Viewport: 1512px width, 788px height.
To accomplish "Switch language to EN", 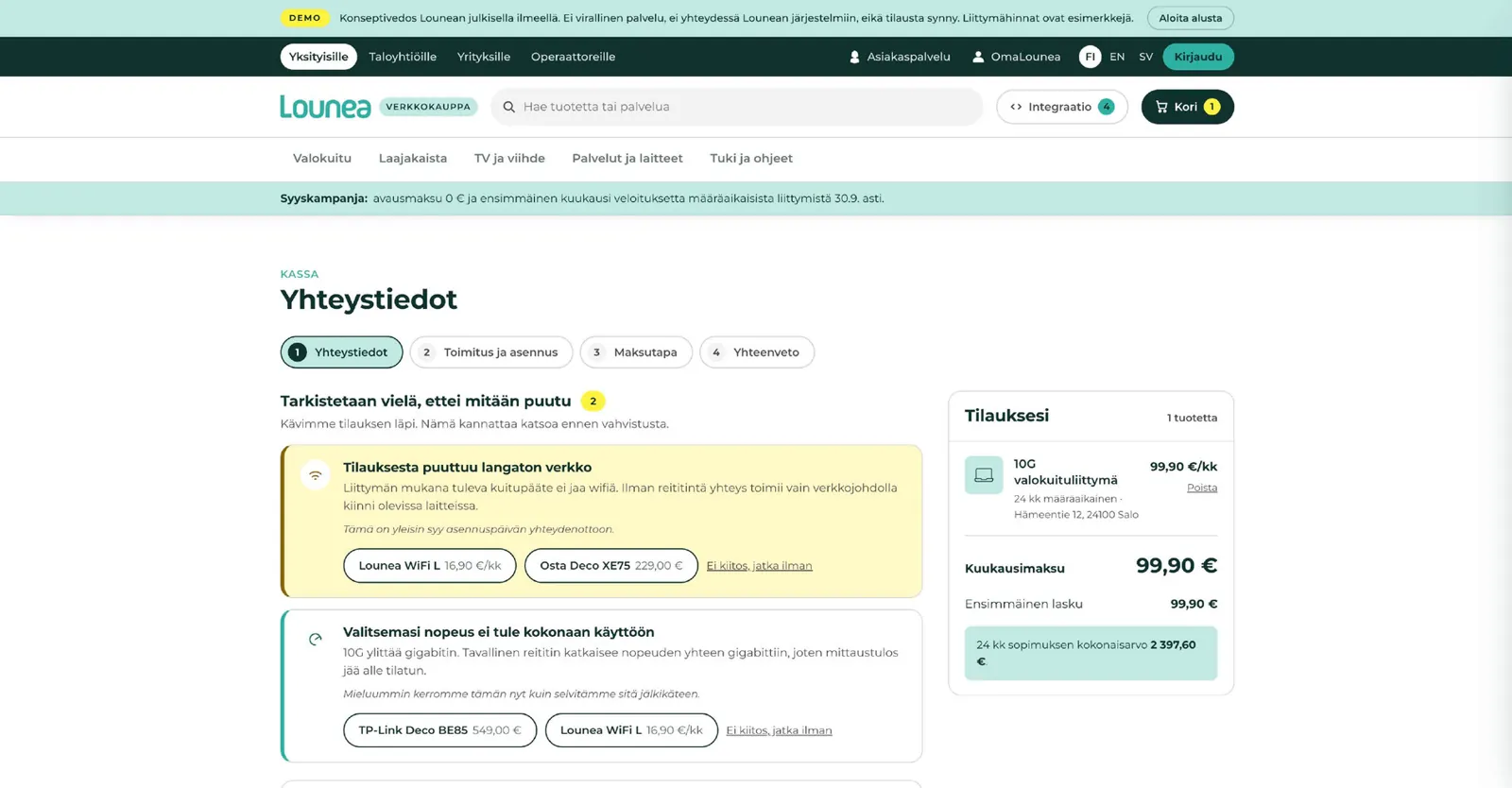I will [1117, 57].
